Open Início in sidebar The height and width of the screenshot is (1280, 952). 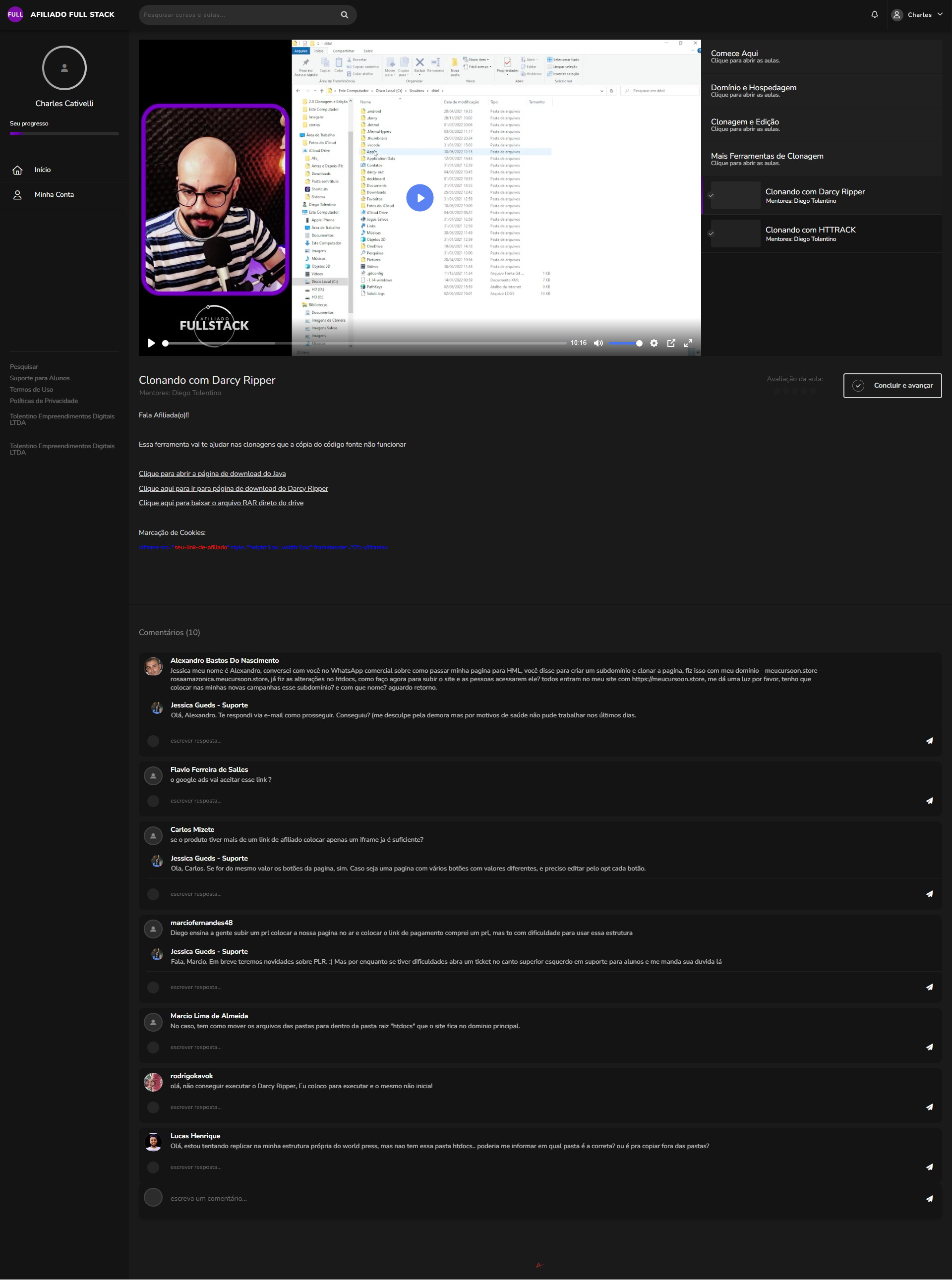click(42, 170)
